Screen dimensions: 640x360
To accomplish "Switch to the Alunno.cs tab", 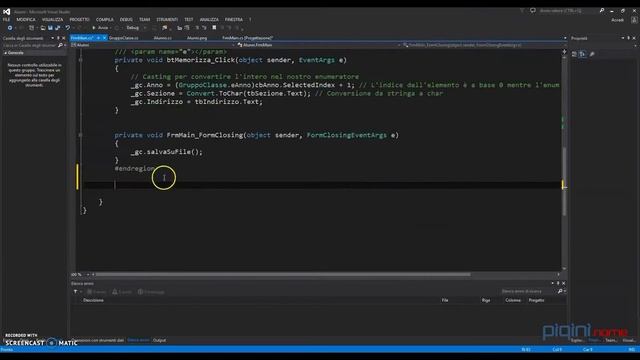I will click(x=162, y=38).
